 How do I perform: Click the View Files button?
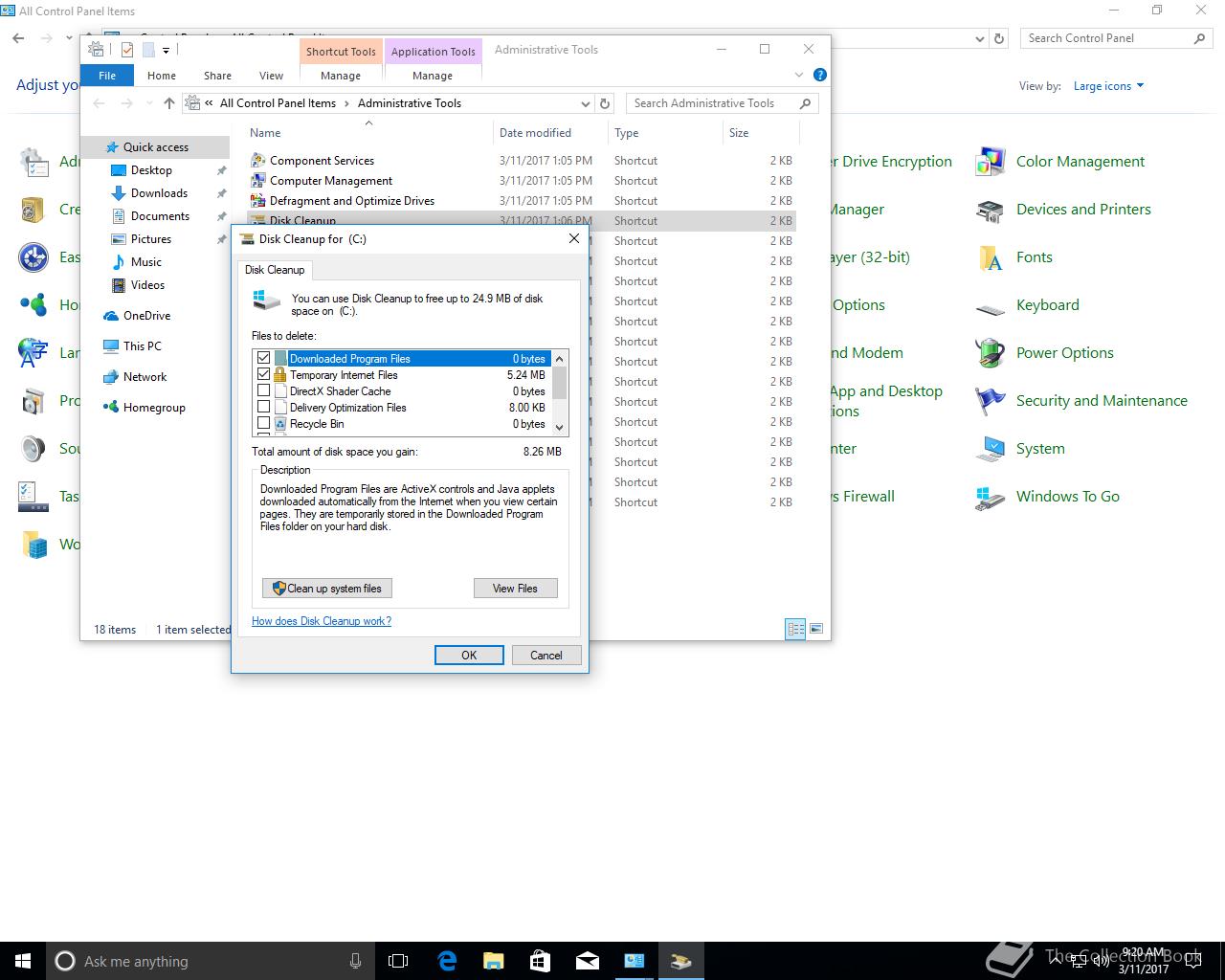pos(516,589)
